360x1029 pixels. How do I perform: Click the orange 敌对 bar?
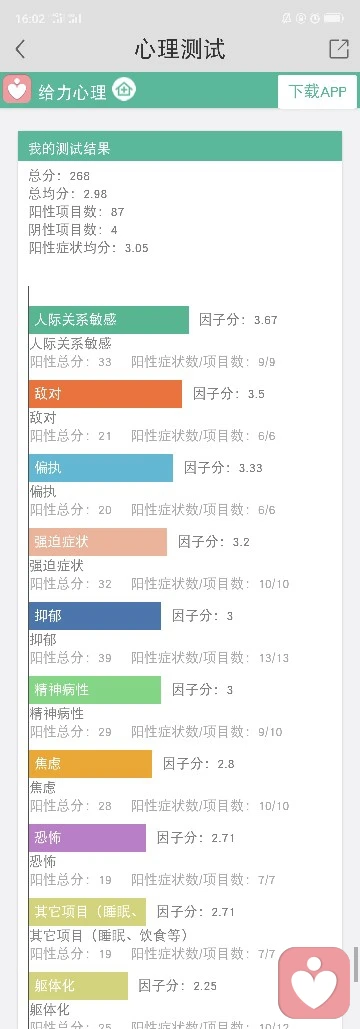pyautogui.click(x=106, y=394)
